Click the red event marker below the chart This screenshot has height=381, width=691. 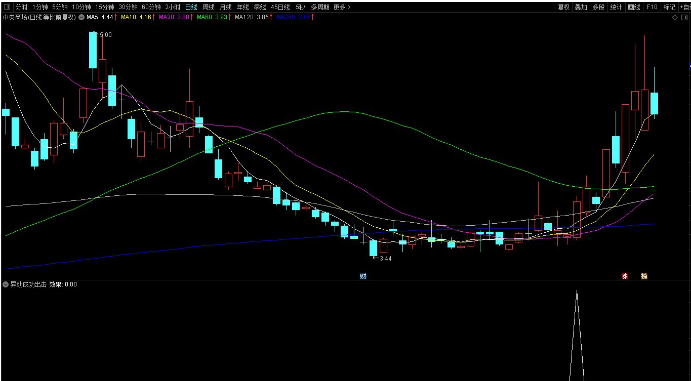(x=624, y=276)
